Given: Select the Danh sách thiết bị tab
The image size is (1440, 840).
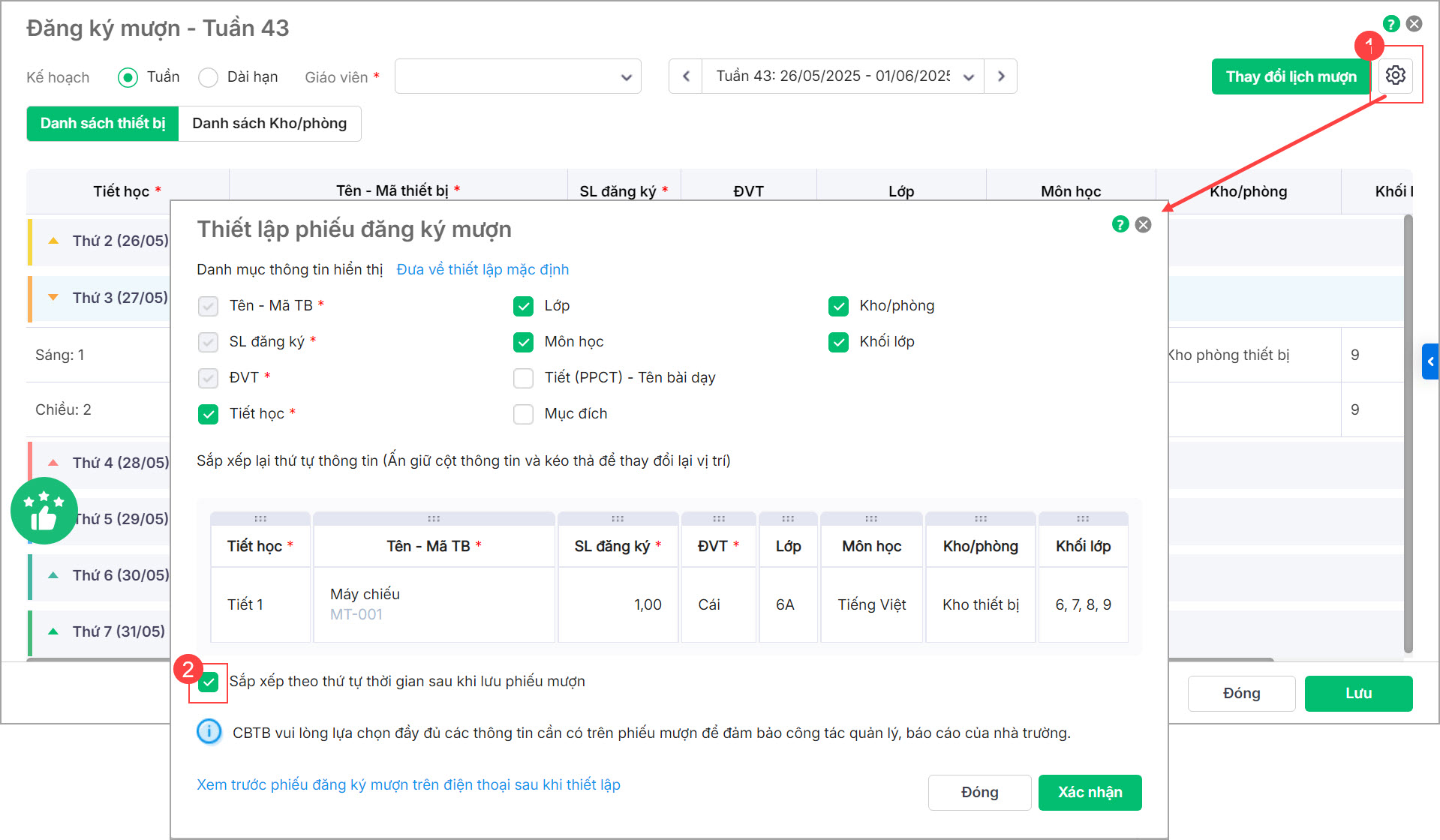Looking at the screenshot, I should 103,124.
